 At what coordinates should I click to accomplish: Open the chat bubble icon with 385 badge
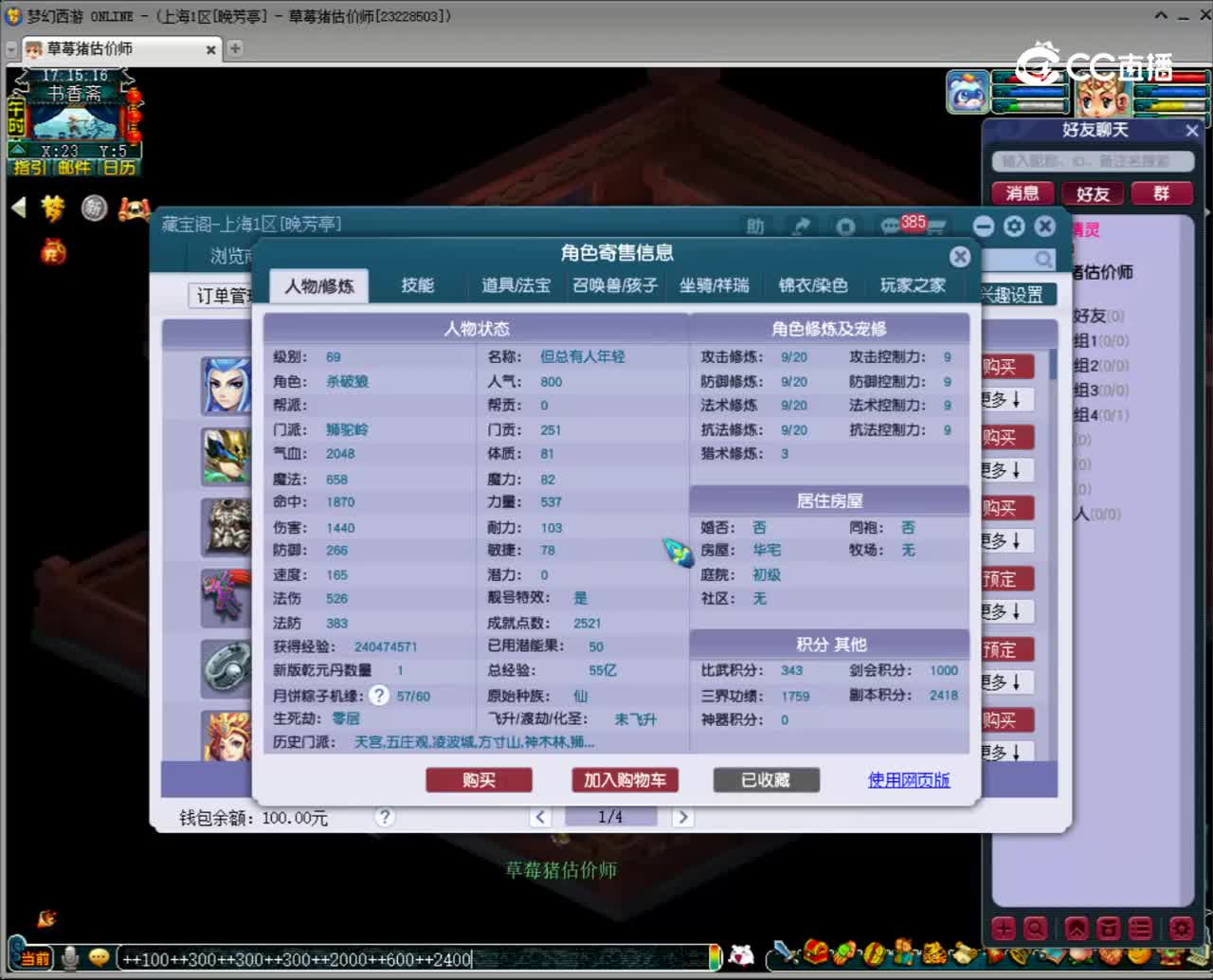pyautogui.click(x=891, y=226)
